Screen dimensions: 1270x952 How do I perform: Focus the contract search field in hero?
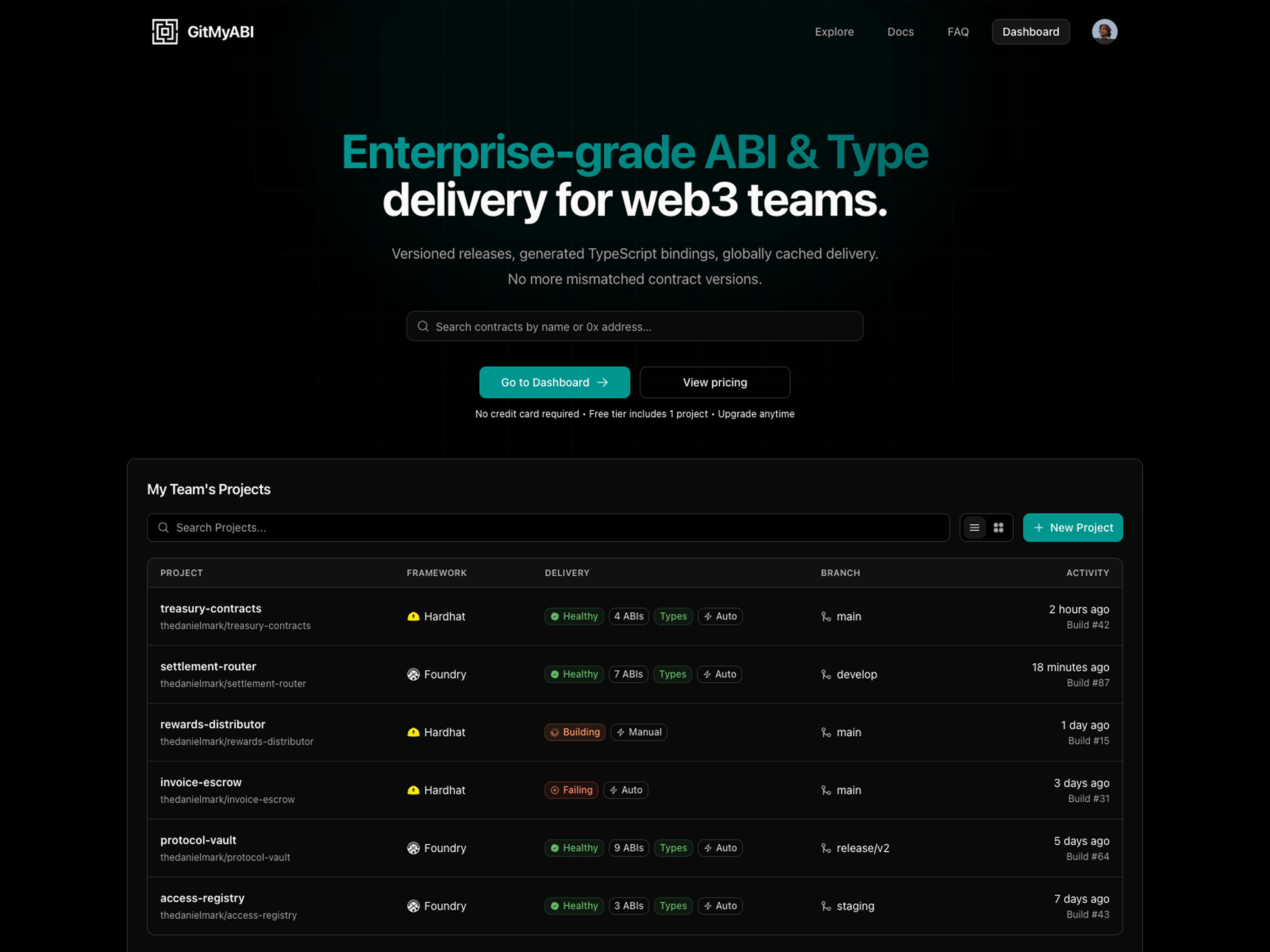coord(635,326)
